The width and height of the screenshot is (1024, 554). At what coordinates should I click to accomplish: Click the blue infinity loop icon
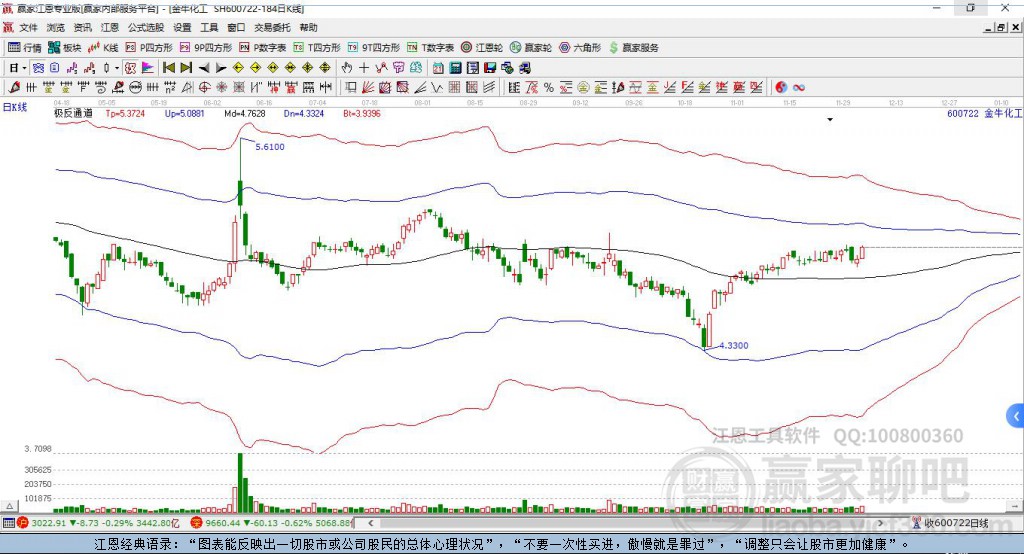tap(799, 88)
